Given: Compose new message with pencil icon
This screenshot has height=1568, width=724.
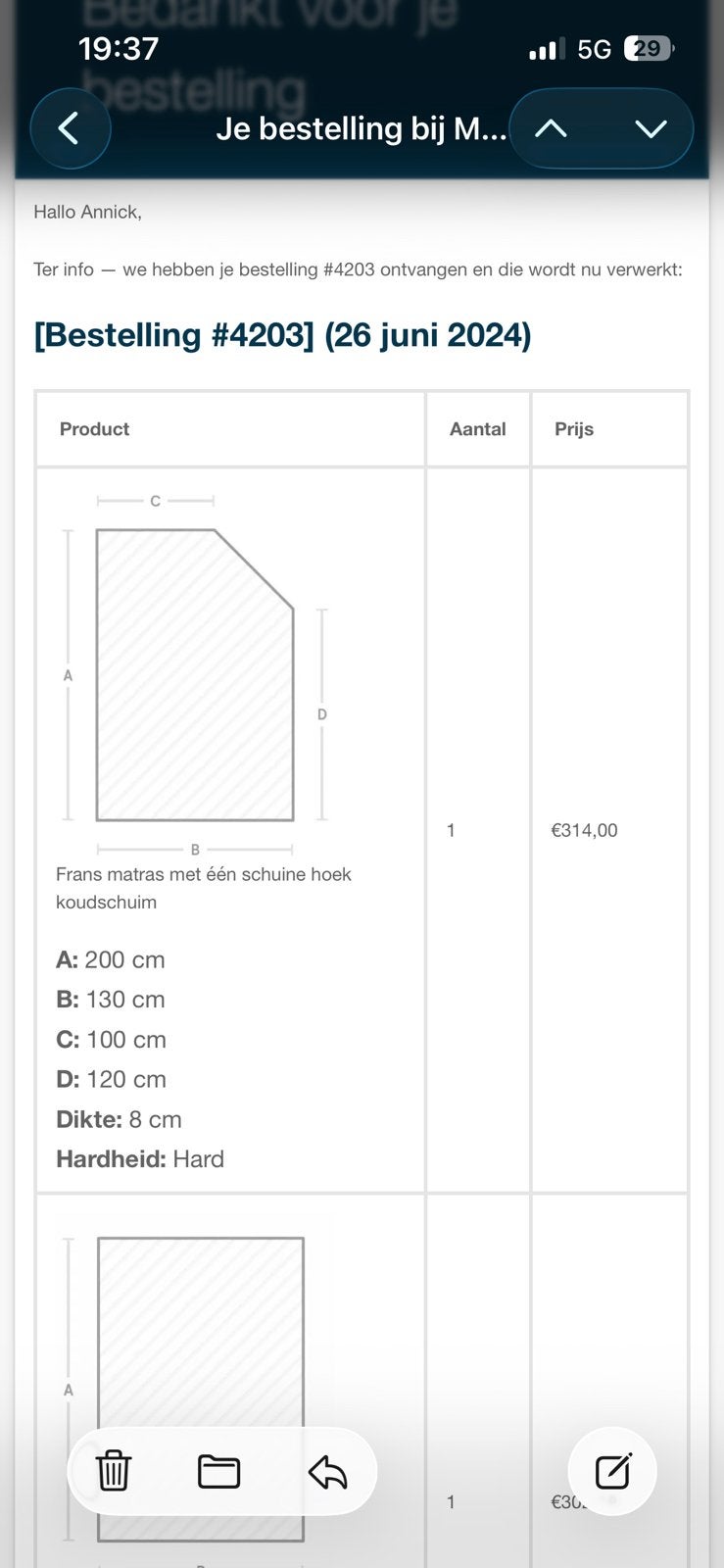Looking at the screenshot, I should [613, 1471].
